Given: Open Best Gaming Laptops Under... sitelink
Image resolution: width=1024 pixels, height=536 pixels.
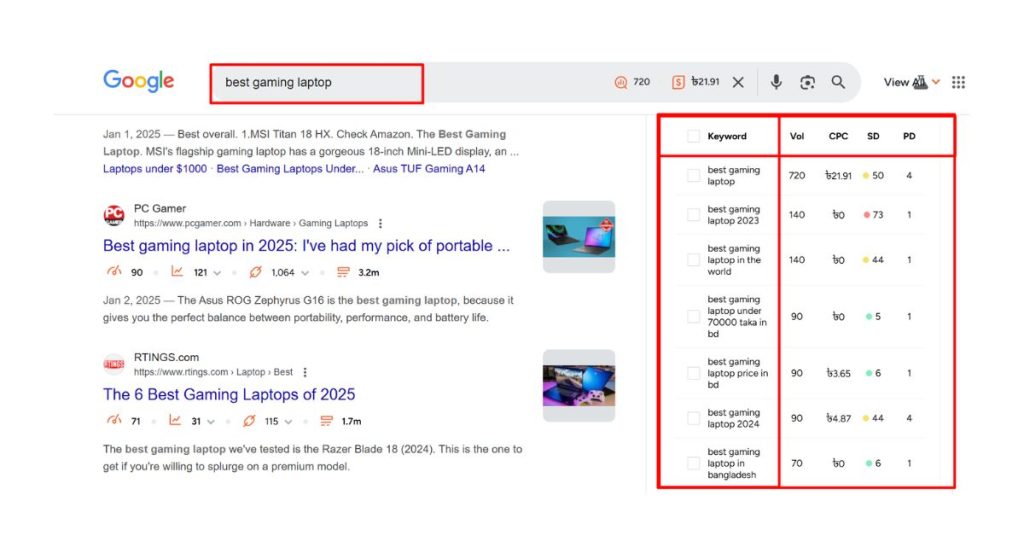Looking at the screenshot, I should [290, 168].
